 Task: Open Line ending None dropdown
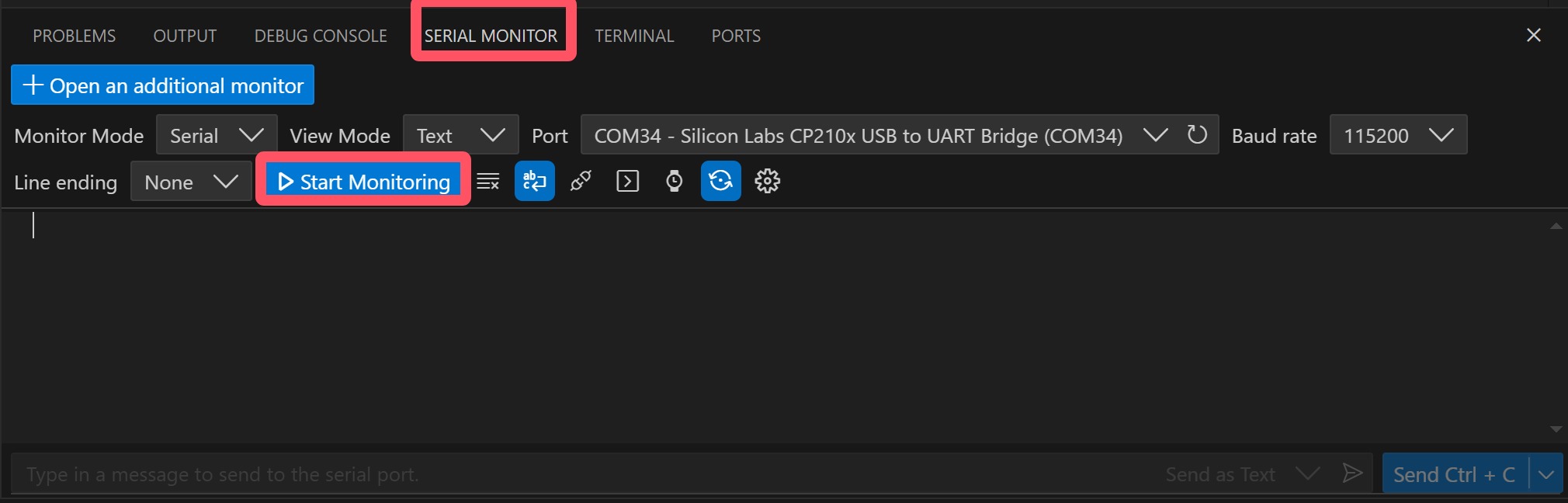tap(191, 182)
